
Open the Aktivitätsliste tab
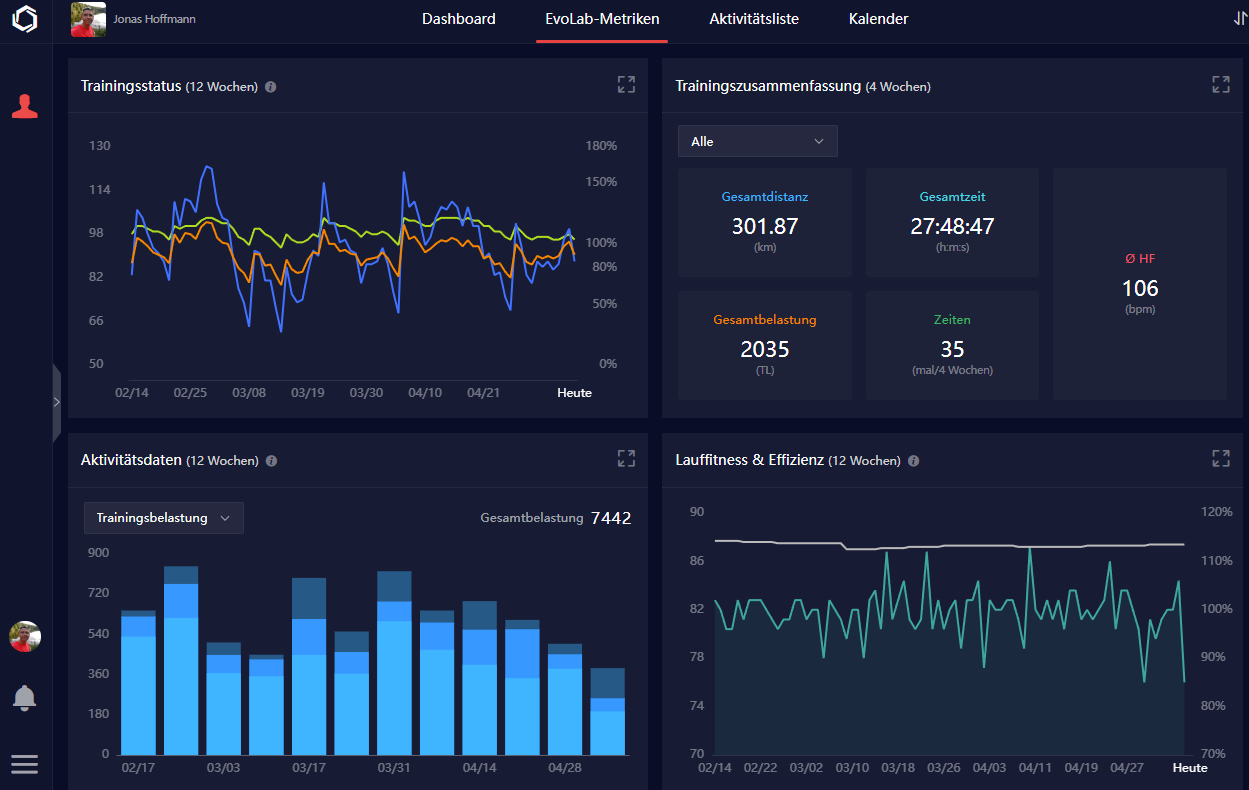click(753, 19)
